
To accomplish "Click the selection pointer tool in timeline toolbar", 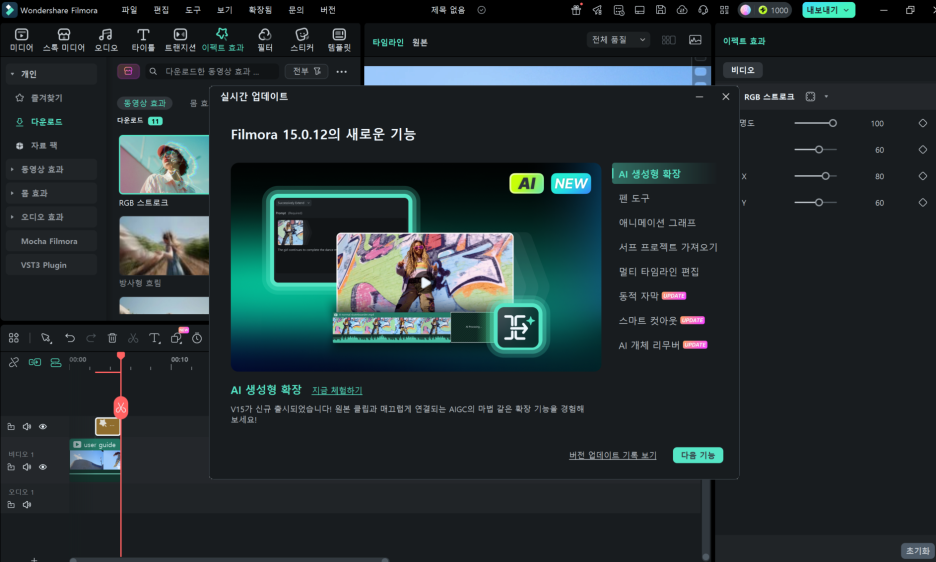I will (x=46, y=338).
